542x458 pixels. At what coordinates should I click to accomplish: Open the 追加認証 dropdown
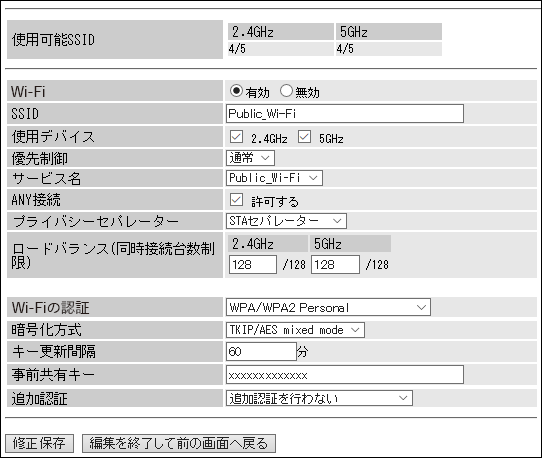click(319, 398)
